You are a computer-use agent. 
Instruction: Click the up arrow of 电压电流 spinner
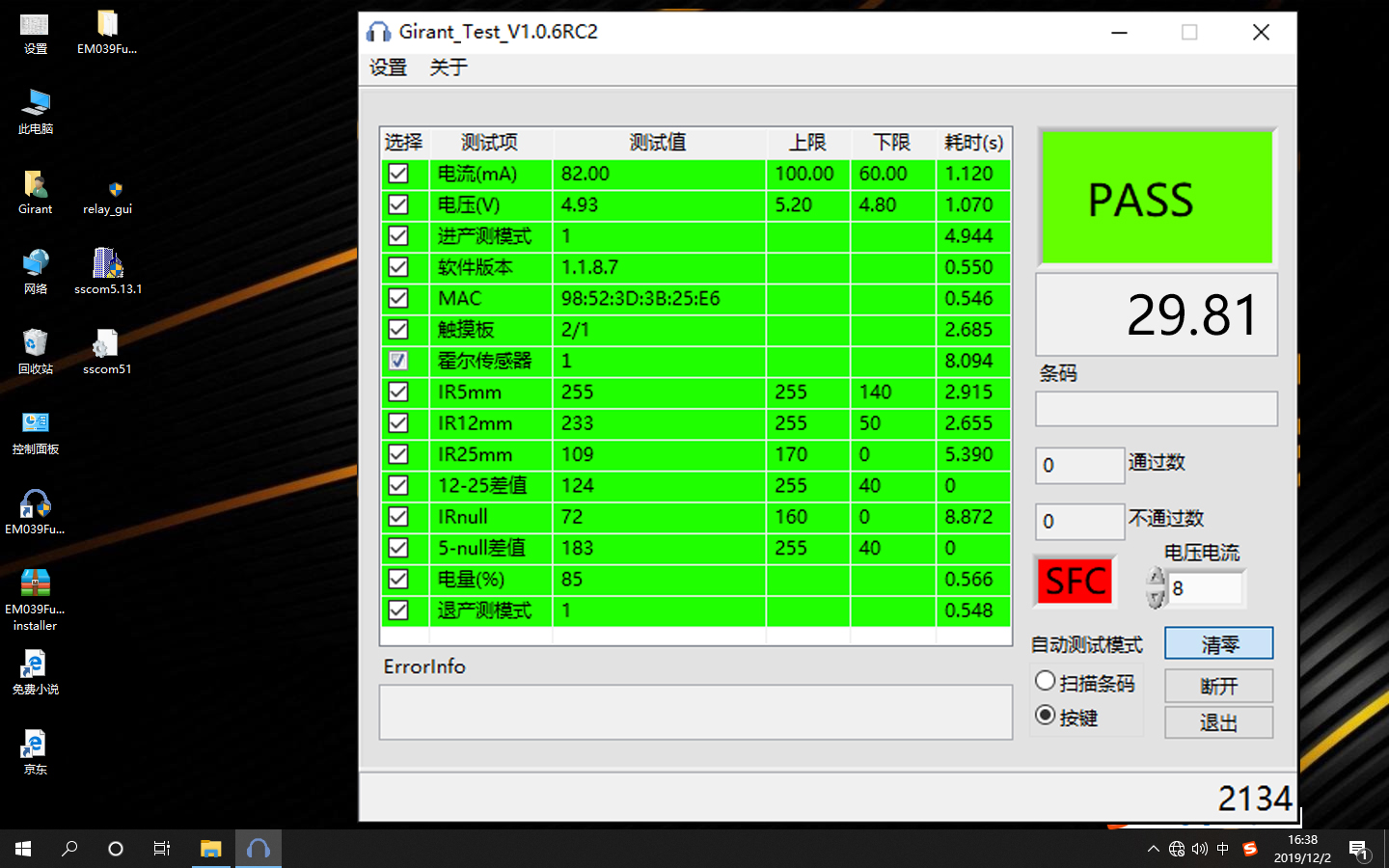(x=1157, y=578)
